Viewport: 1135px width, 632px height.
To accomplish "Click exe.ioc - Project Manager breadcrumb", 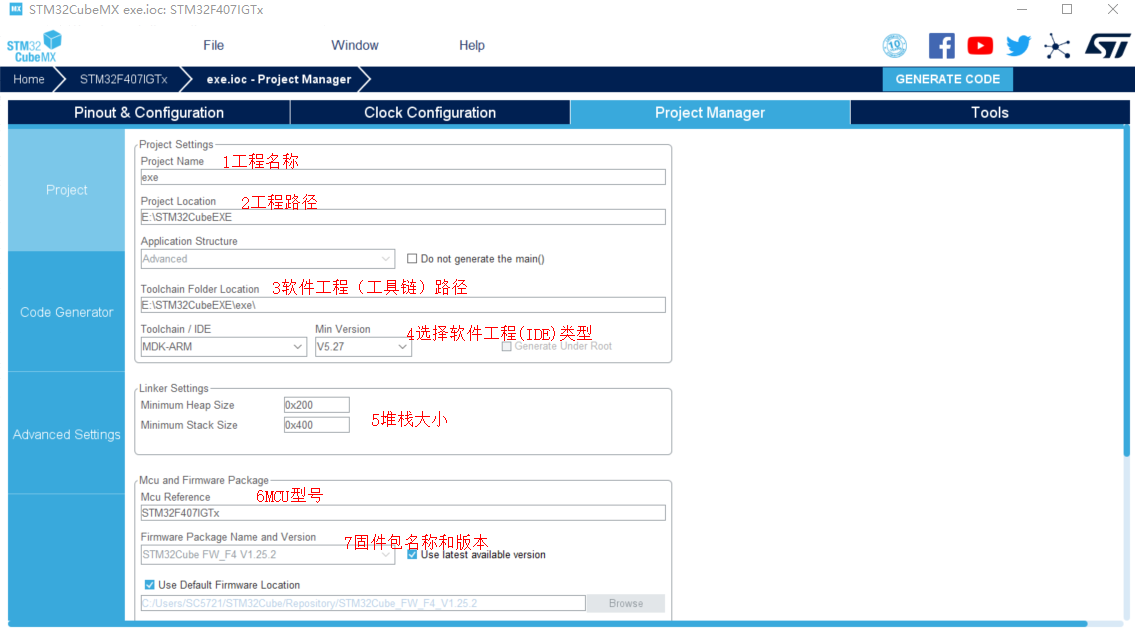I will pyautogui.click(x=279, y=79).
